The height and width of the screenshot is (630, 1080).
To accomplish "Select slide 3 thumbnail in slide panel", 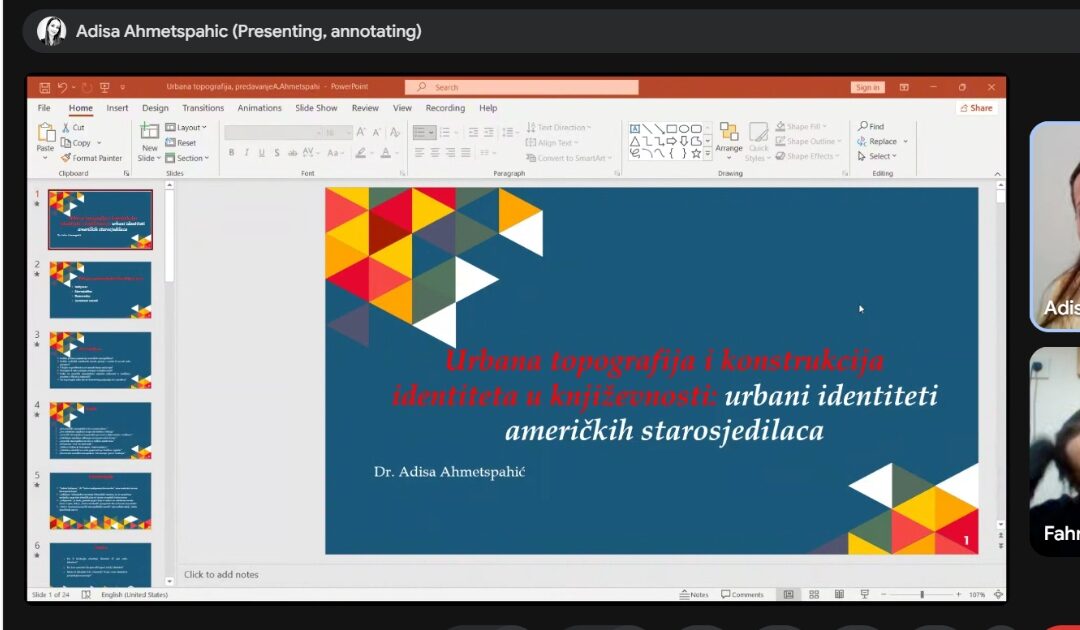I will [100, 360].
